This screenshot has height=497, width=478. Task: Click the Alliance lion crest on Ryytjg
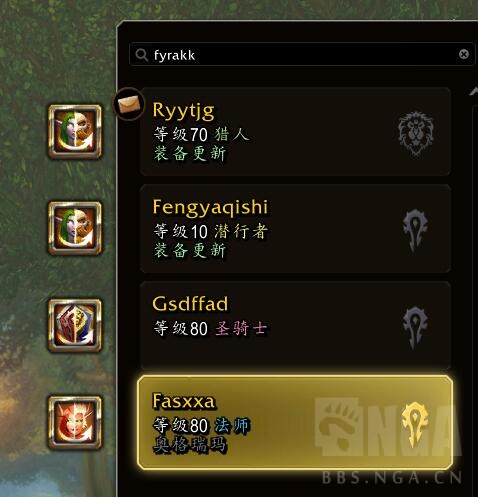pos(416,134)
